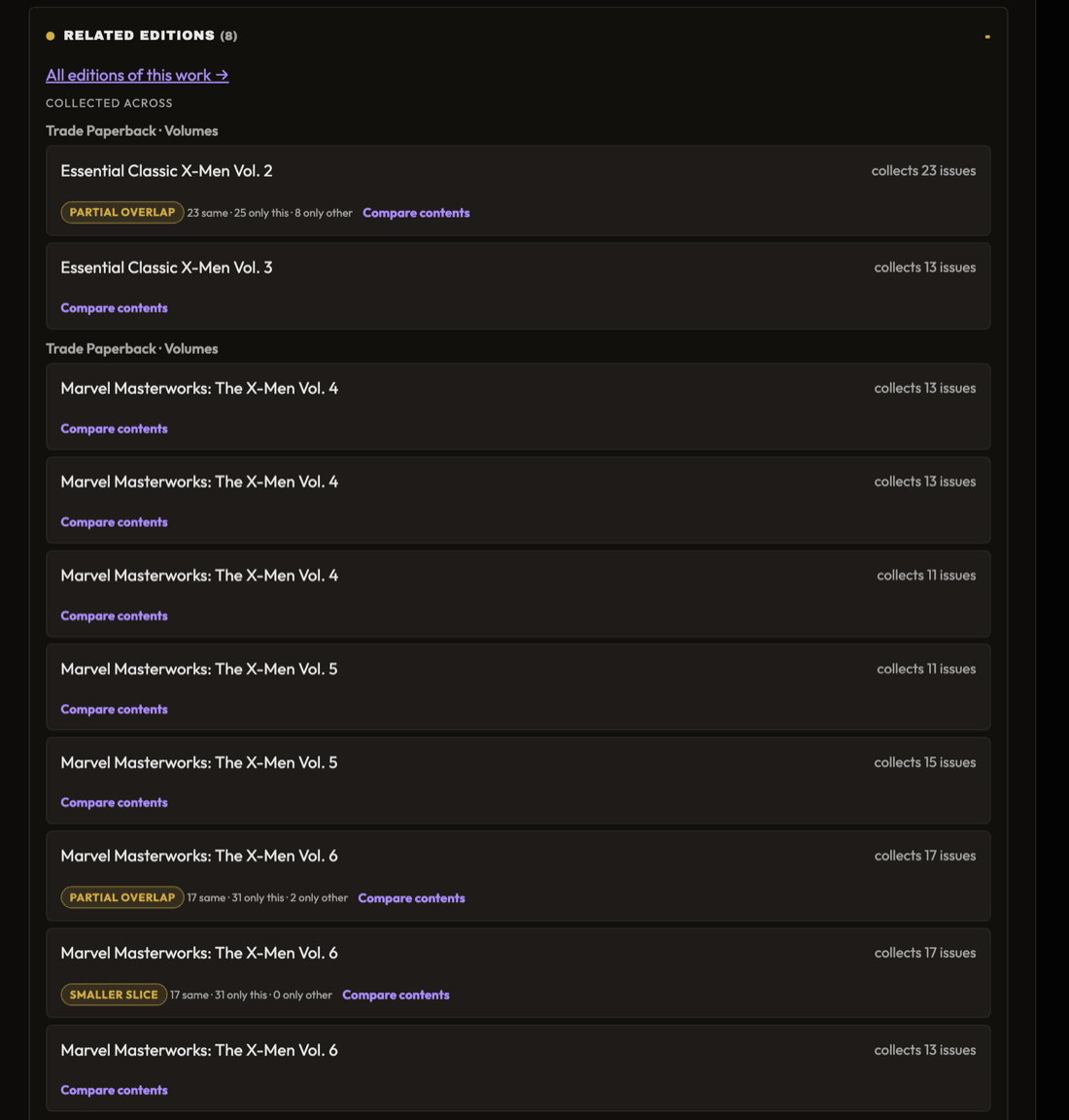1069x1120 pixels.
Task: Click '17 same · 31 only this · 2 only other'
Action: (267, 898)
